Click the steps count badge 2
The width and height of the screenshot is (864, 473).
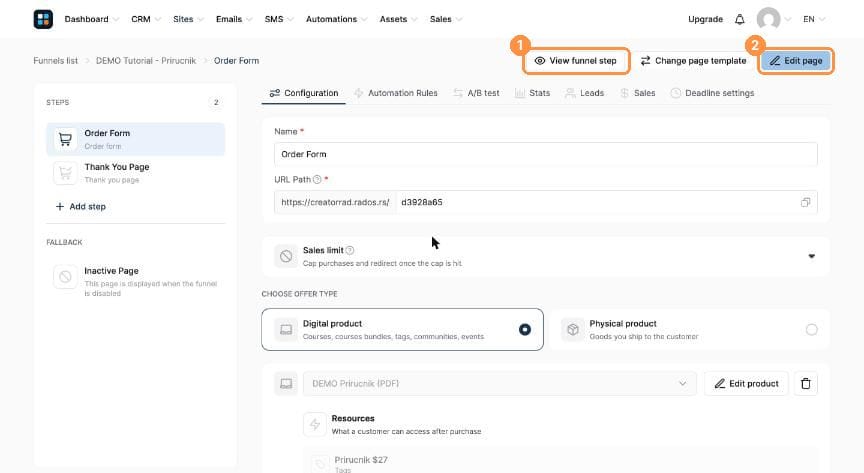tap(216, 103)
